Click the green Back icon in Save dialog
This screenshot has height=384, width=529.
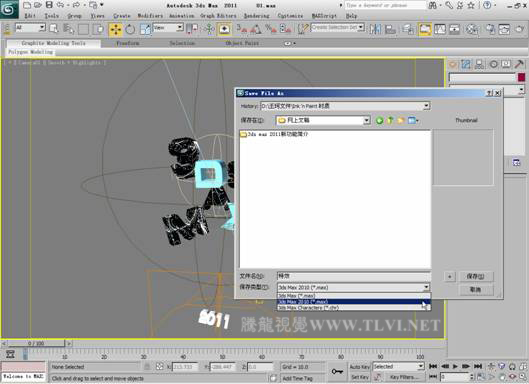[x=379, y=120]
